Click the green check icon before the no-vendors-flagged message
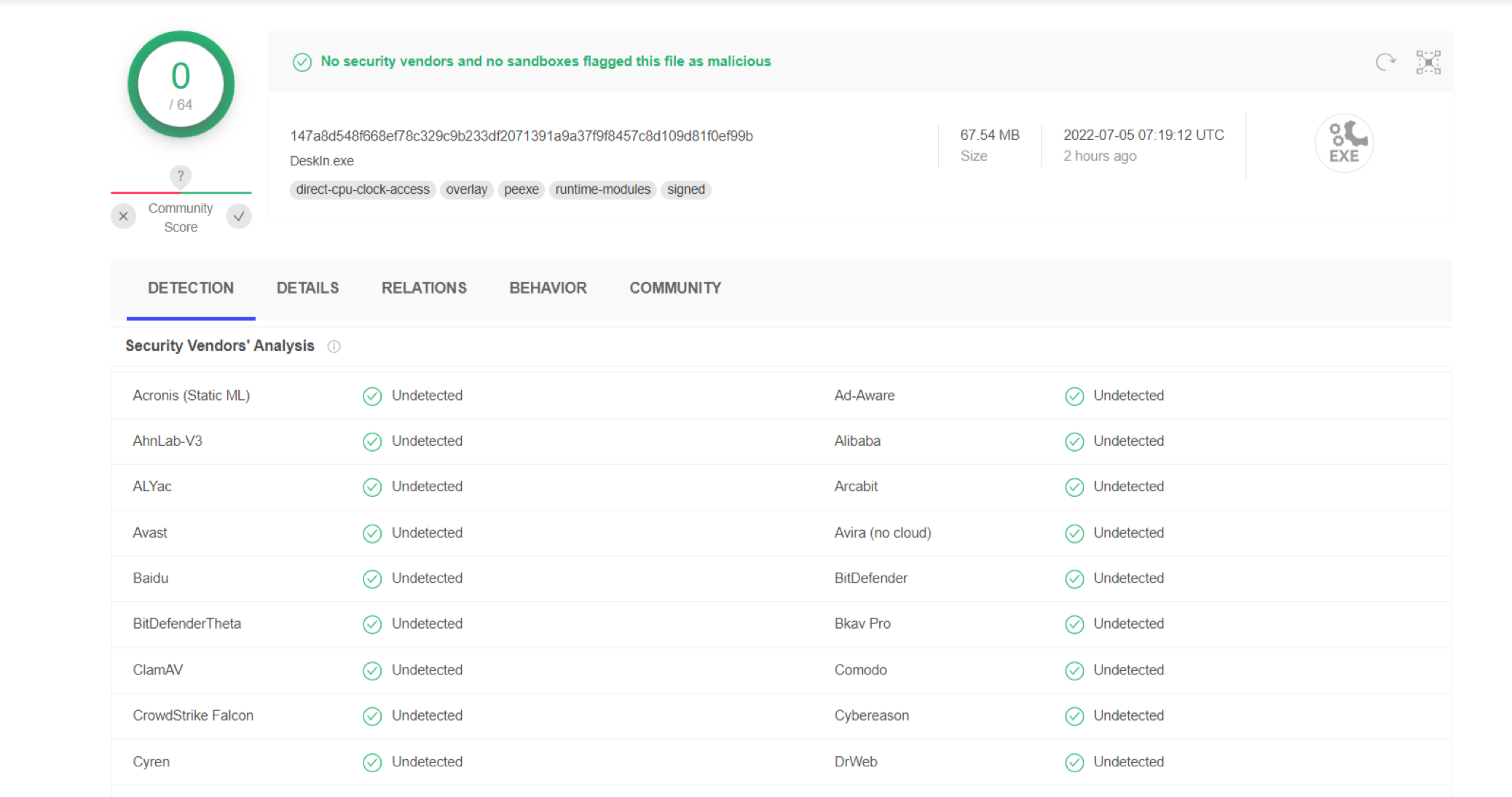Image resolution: width=1512 pixels, height=797 pixels. 302,62
